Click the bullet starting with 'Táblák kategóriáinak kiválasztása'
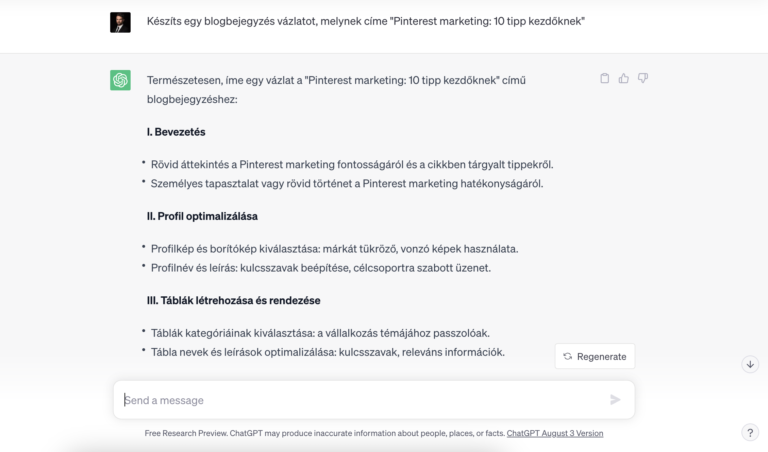The image size is (768, 452). (320, 332)
